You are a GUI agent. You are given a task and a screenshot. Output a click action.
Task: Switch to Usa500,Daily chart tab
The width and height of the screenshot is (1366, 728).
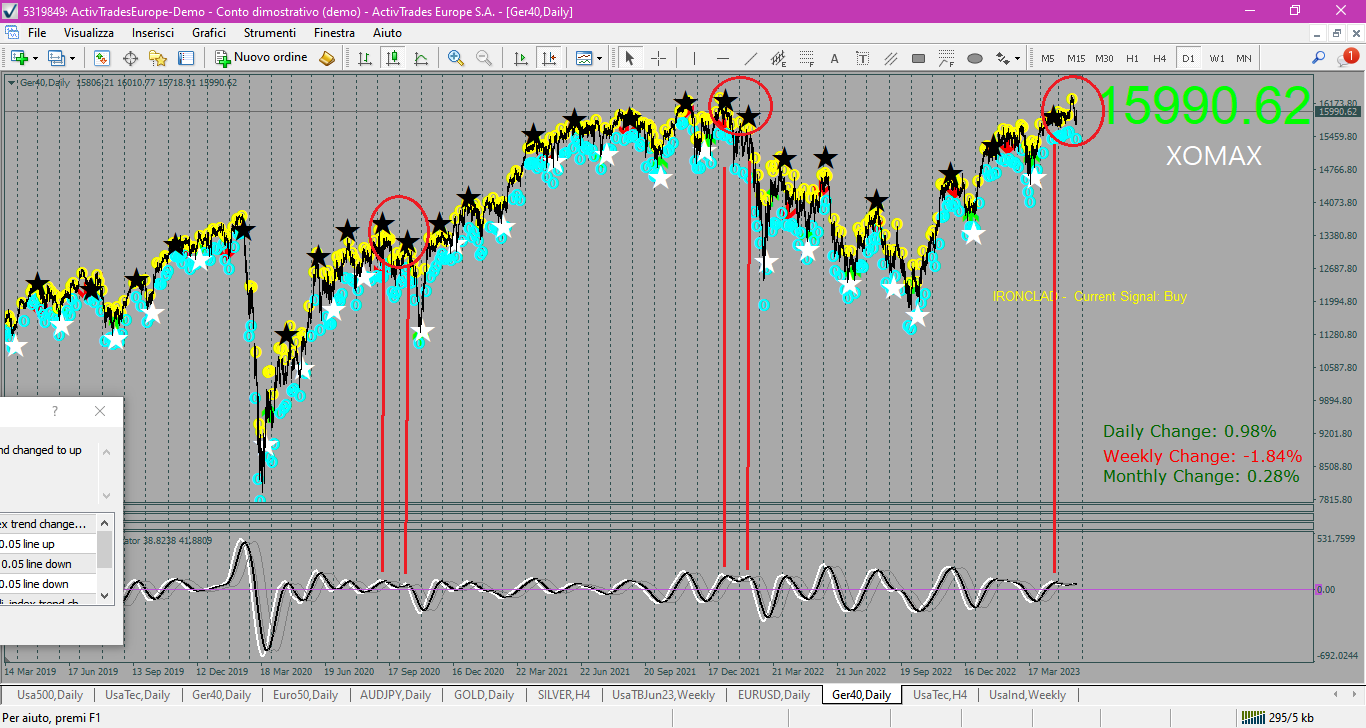coord(49,695)
